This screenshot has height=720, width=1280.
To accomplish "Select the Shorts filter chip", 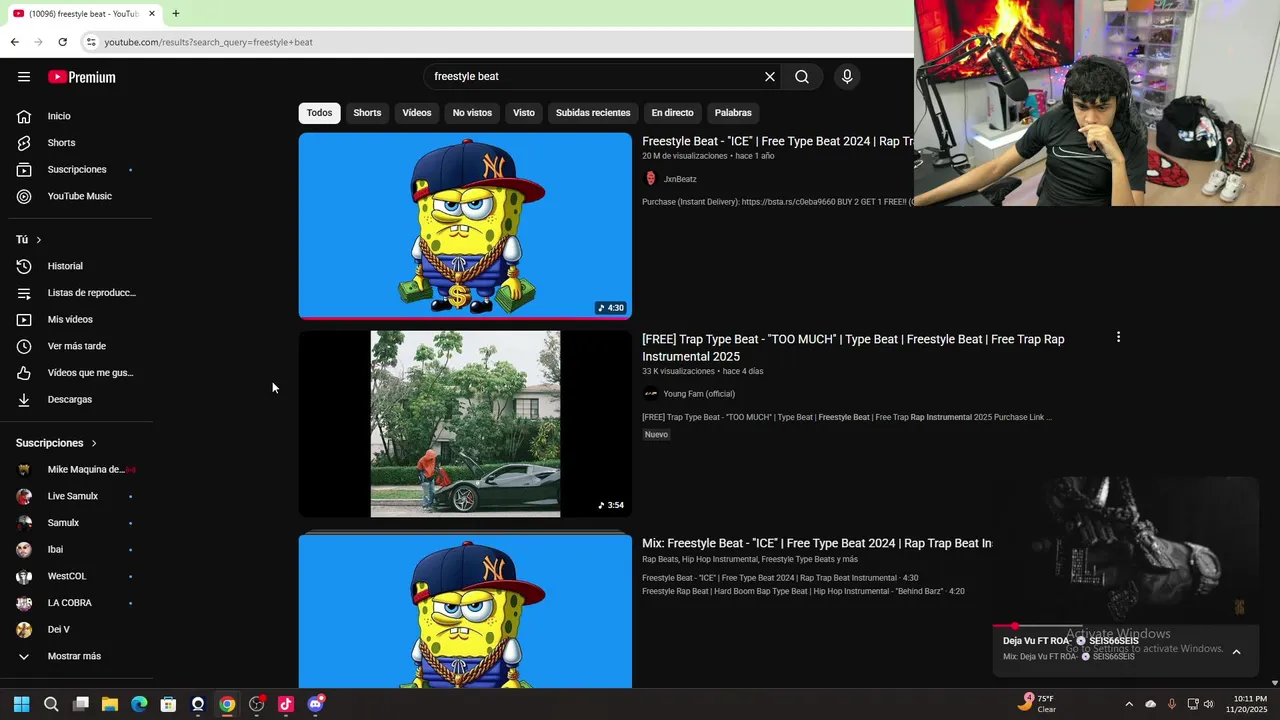I will pos(367,113).
